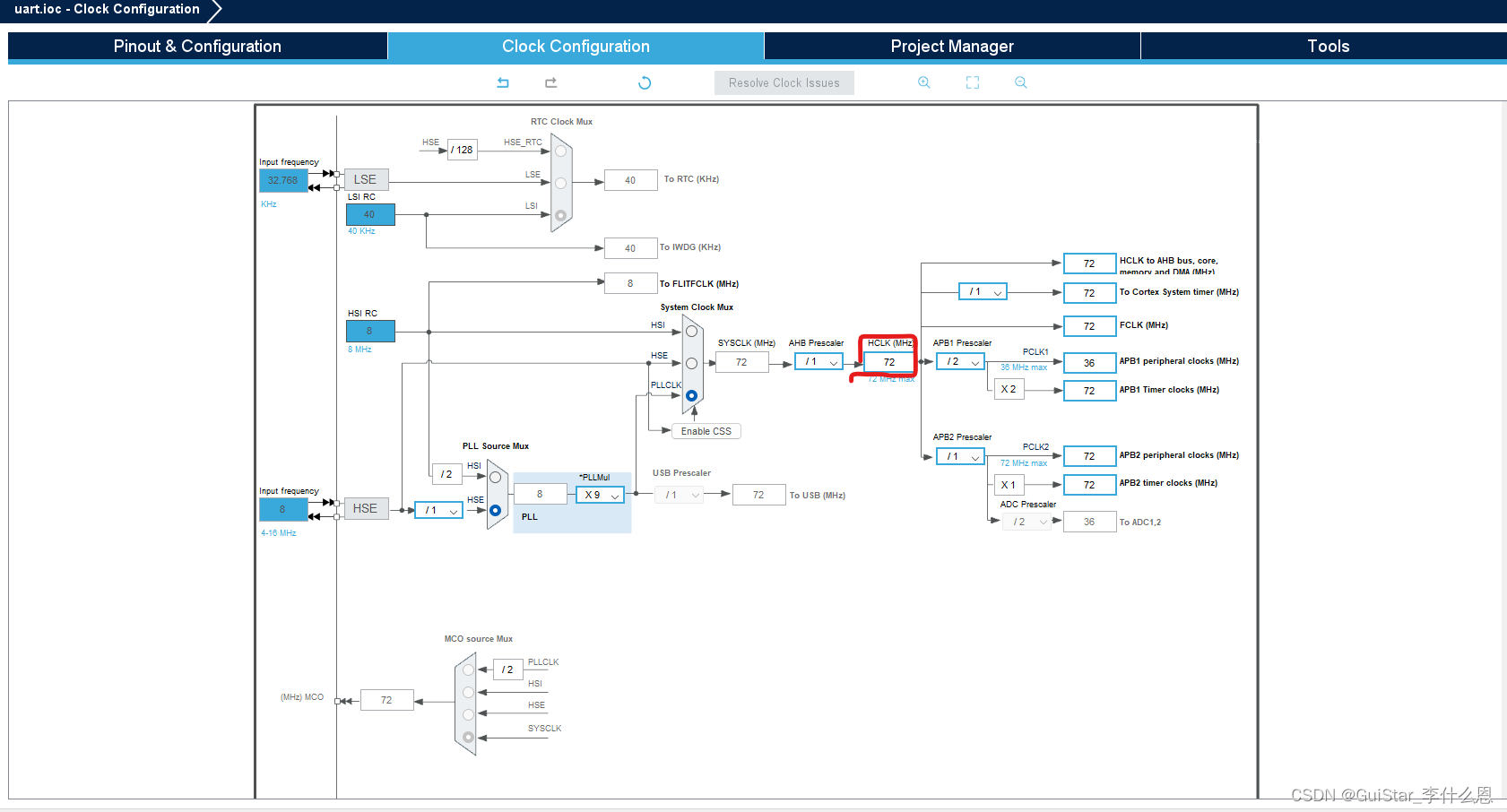Select HSI in MCO source Mux
Screen dimensions: 1507x812
coord(468,692)
